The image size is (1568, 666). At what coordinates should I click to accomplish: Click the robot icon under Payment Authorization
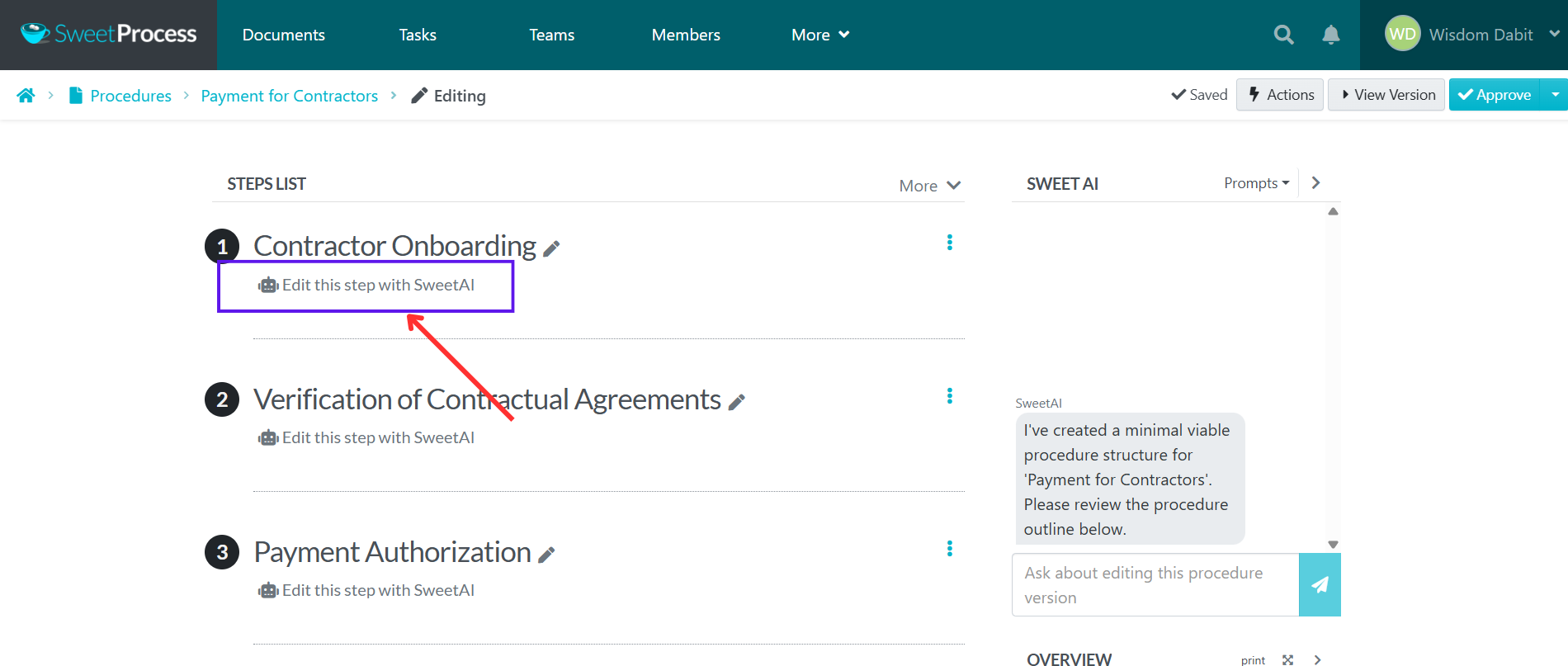pyautogui.click(x=268, y=591)
